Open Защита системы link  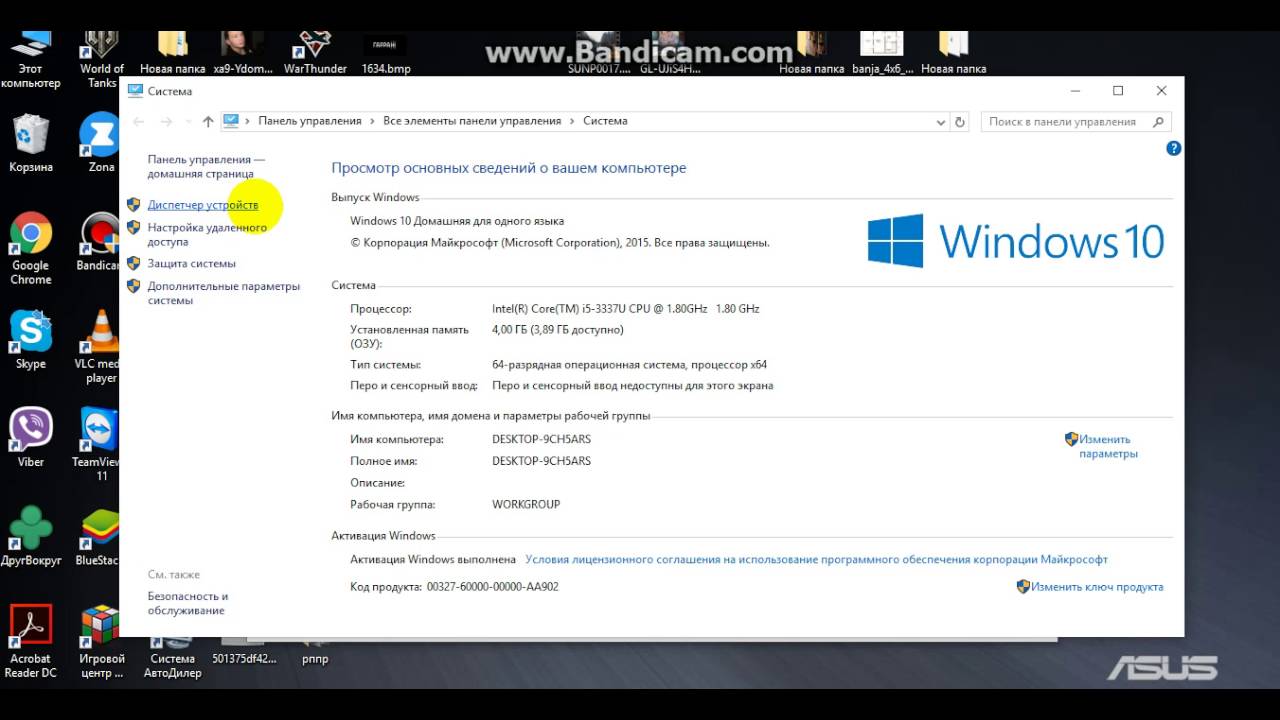pos(191,264)
